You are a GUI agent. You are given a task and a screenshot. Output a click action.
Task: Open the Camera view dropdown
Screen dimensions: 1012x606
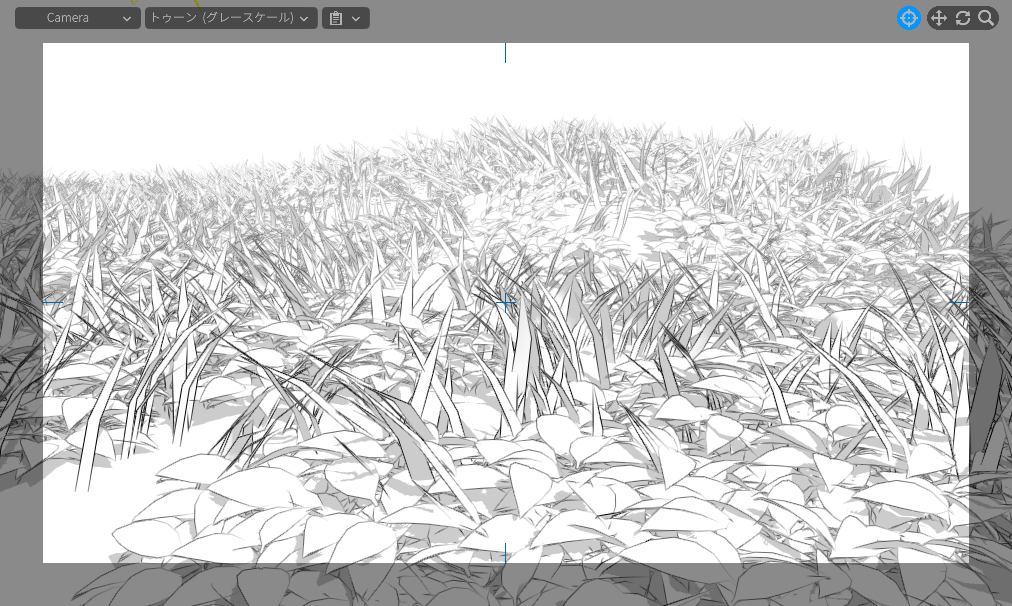(x=77, y=18)
